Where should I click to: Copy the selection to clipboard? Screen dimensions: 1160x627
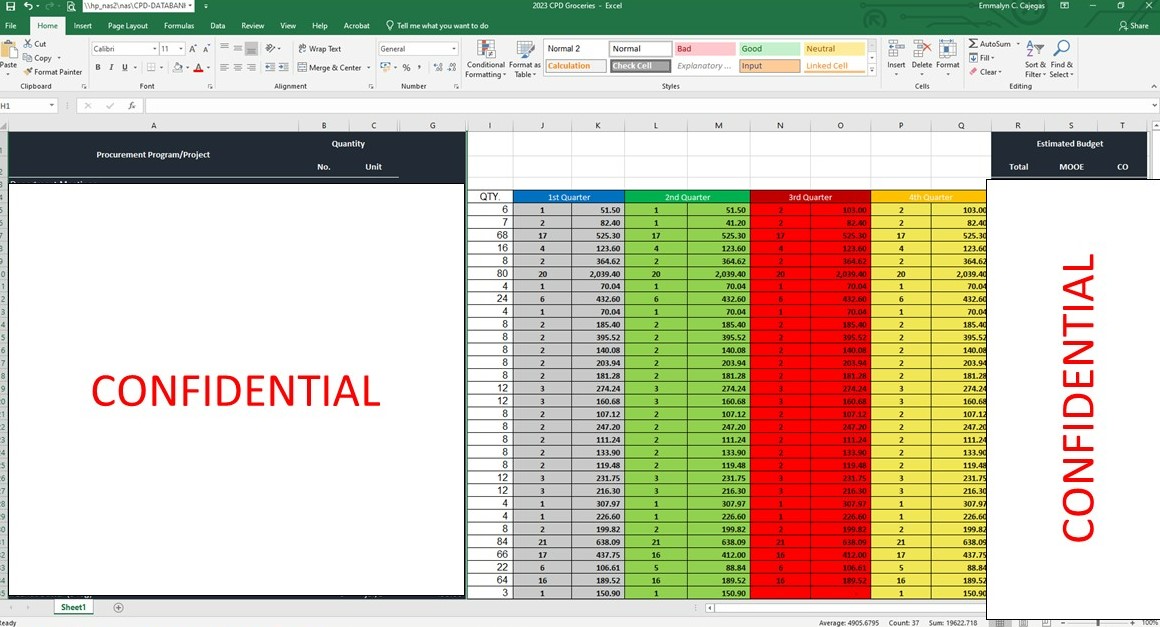[38, 58]
